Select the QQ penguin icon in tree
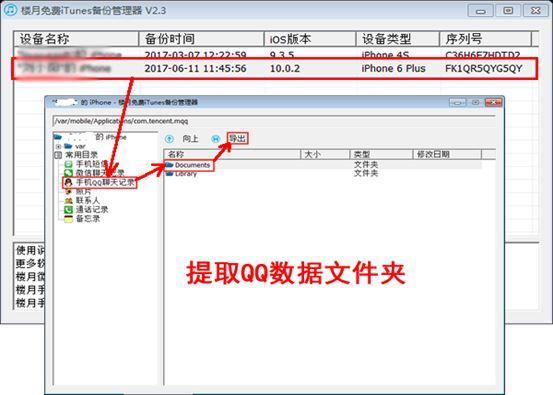553x395 pixels. [68, 182]
